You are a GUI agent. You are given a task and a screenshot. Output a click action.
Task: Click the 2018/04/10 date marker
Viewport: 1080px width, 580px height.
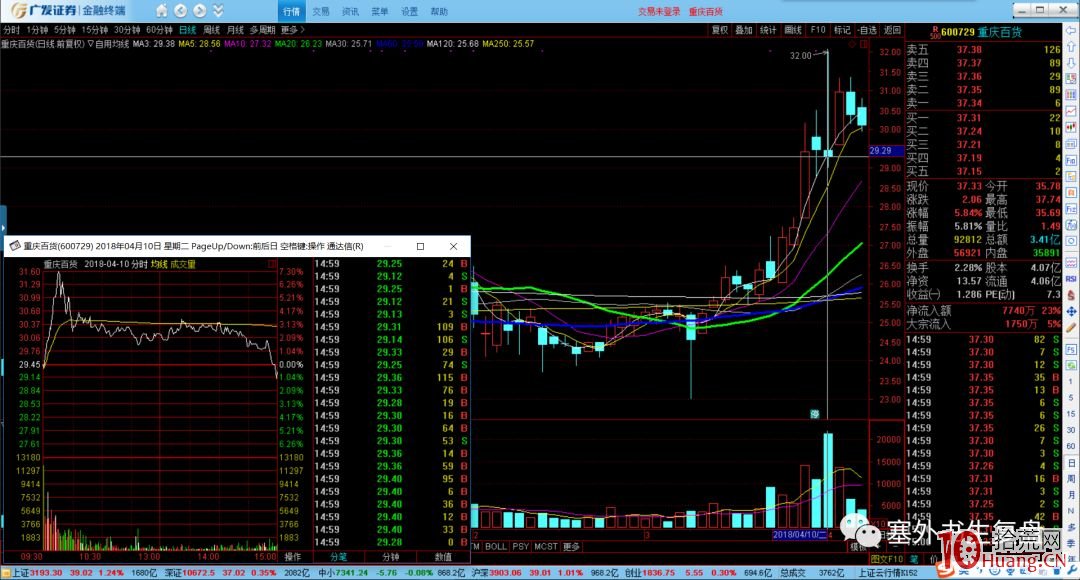pos(799,535)
